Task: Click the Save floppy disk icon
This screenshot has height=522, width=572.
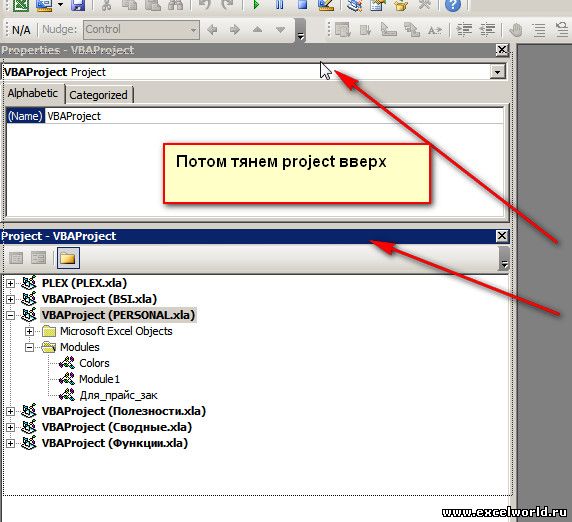Action: (78, 5)
